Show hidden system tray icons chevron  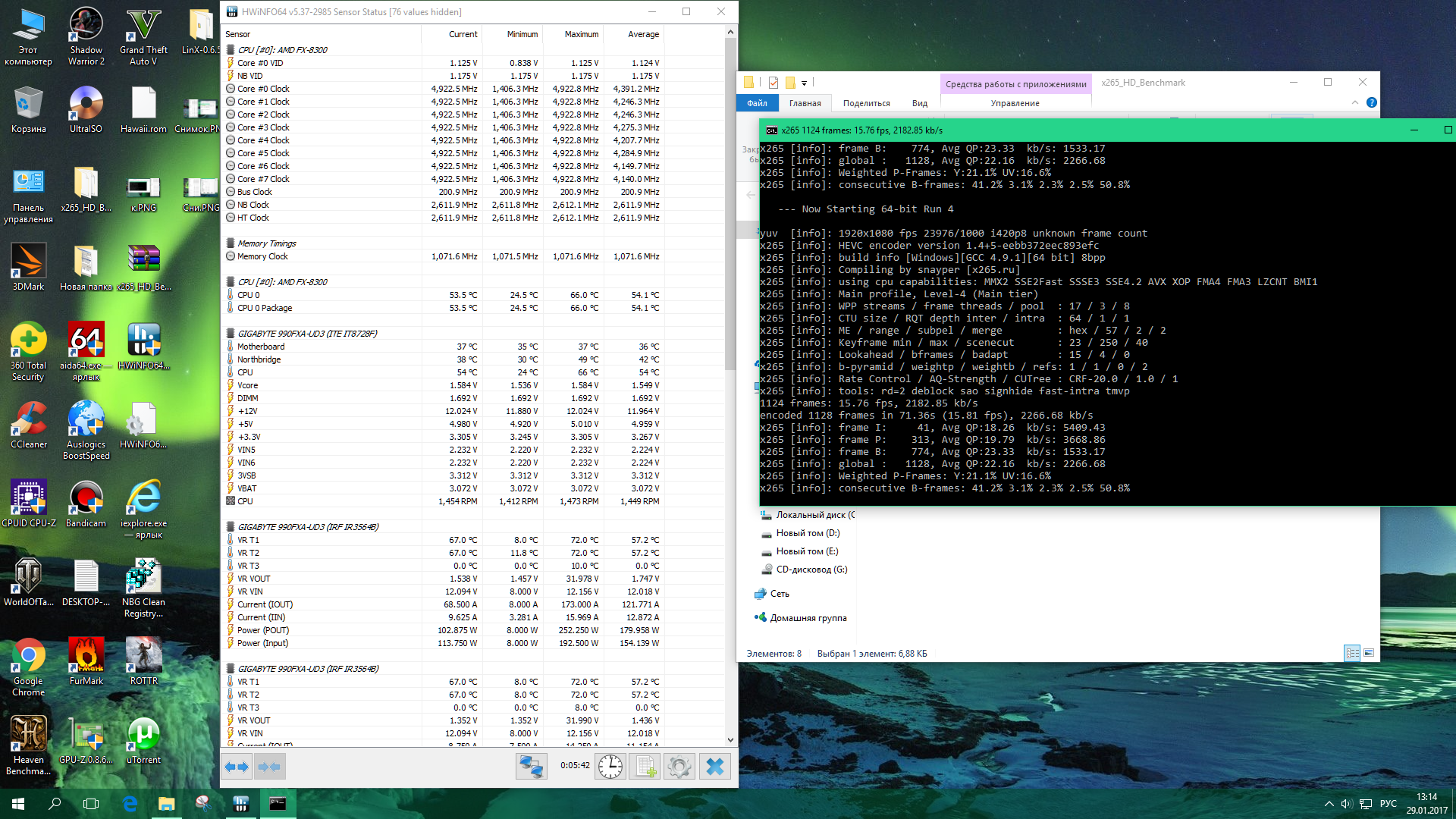(x=1329, y=804)
